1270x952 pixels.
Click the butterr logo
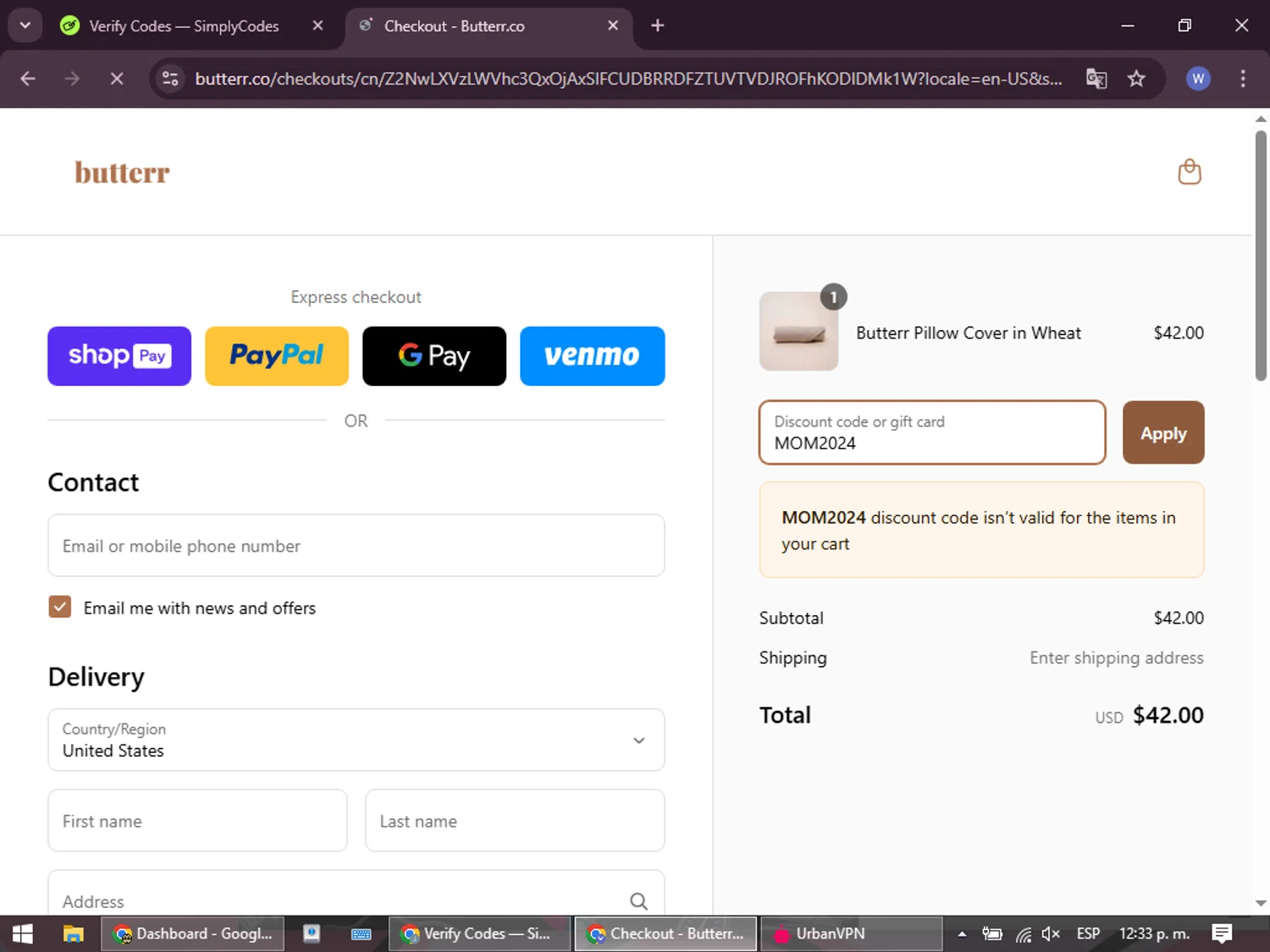122,173
